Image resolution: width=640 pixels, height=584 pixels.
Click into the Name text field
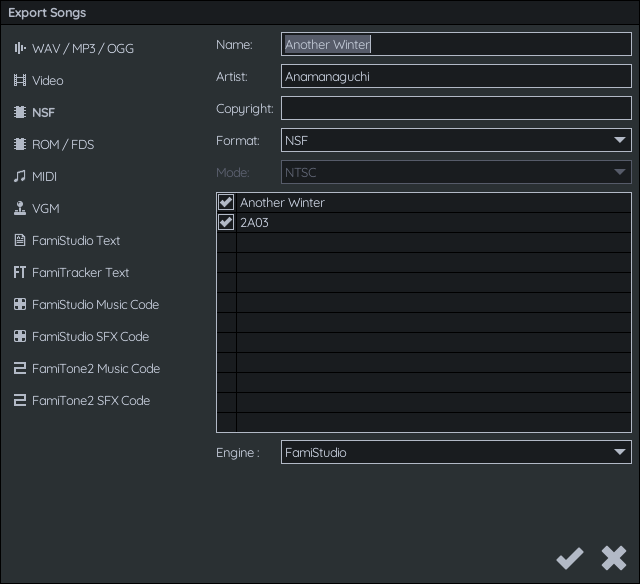tap(456, 44)
